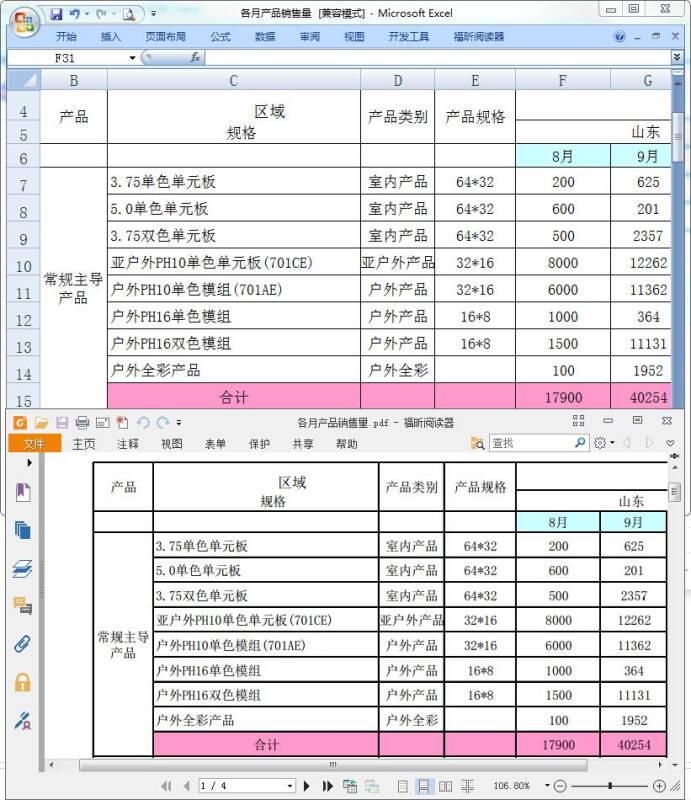Select continuous facing view layout
This screenshot has width=691, height=800.
pyautogui.click(x=467, y=786)
